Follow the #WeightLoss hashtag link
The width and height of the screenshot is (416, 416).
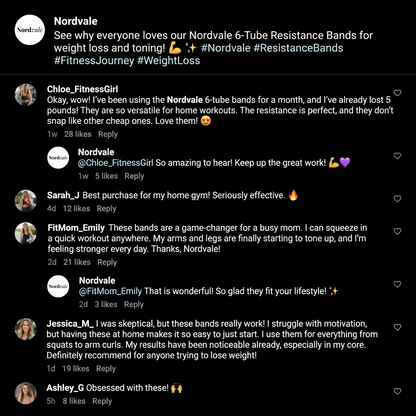pyautogui.click(x=169, y=61)
